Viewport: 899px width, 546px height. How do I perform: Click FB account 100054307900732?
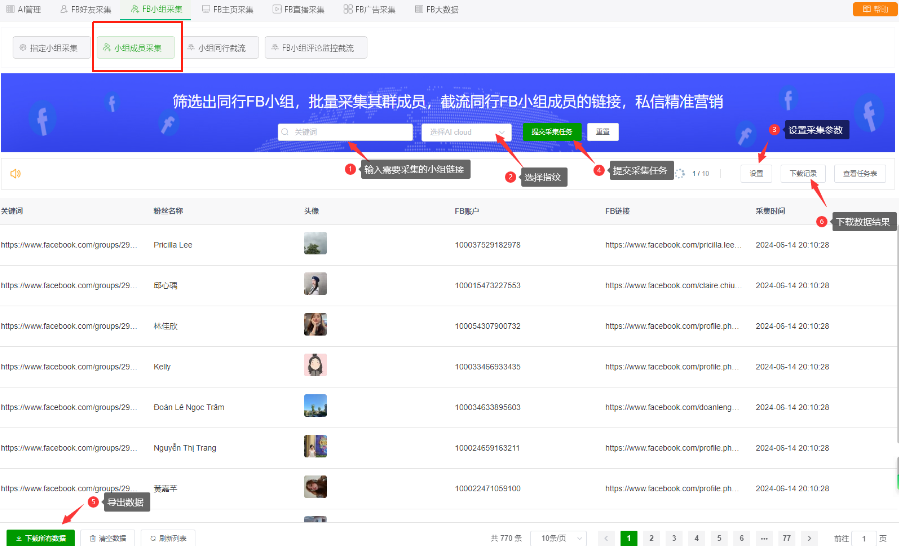pos(487,326)
